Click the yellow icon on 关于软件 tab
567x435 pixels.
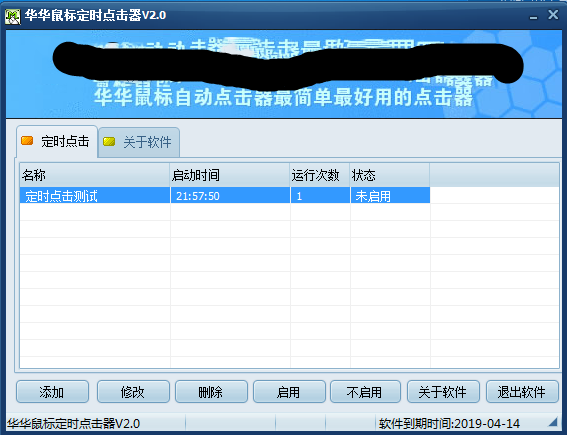pyautogui.click(x=109, y=141)
